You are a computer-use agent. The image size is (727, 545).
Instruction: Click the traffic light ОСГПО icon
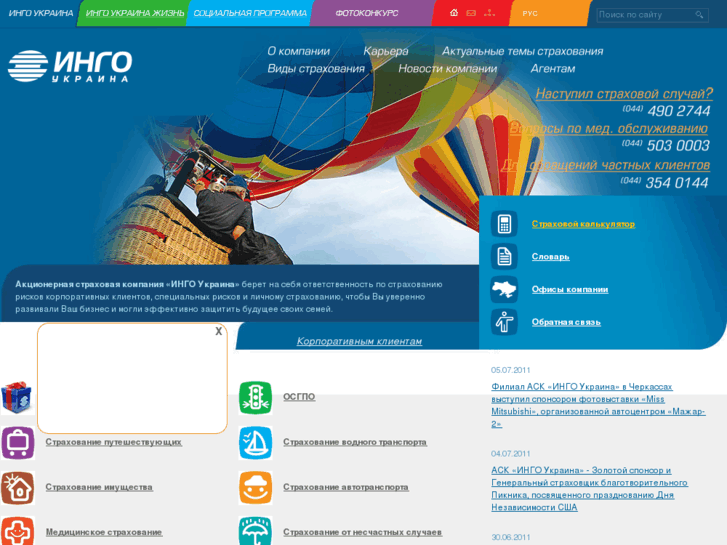[x=255, y=398]
